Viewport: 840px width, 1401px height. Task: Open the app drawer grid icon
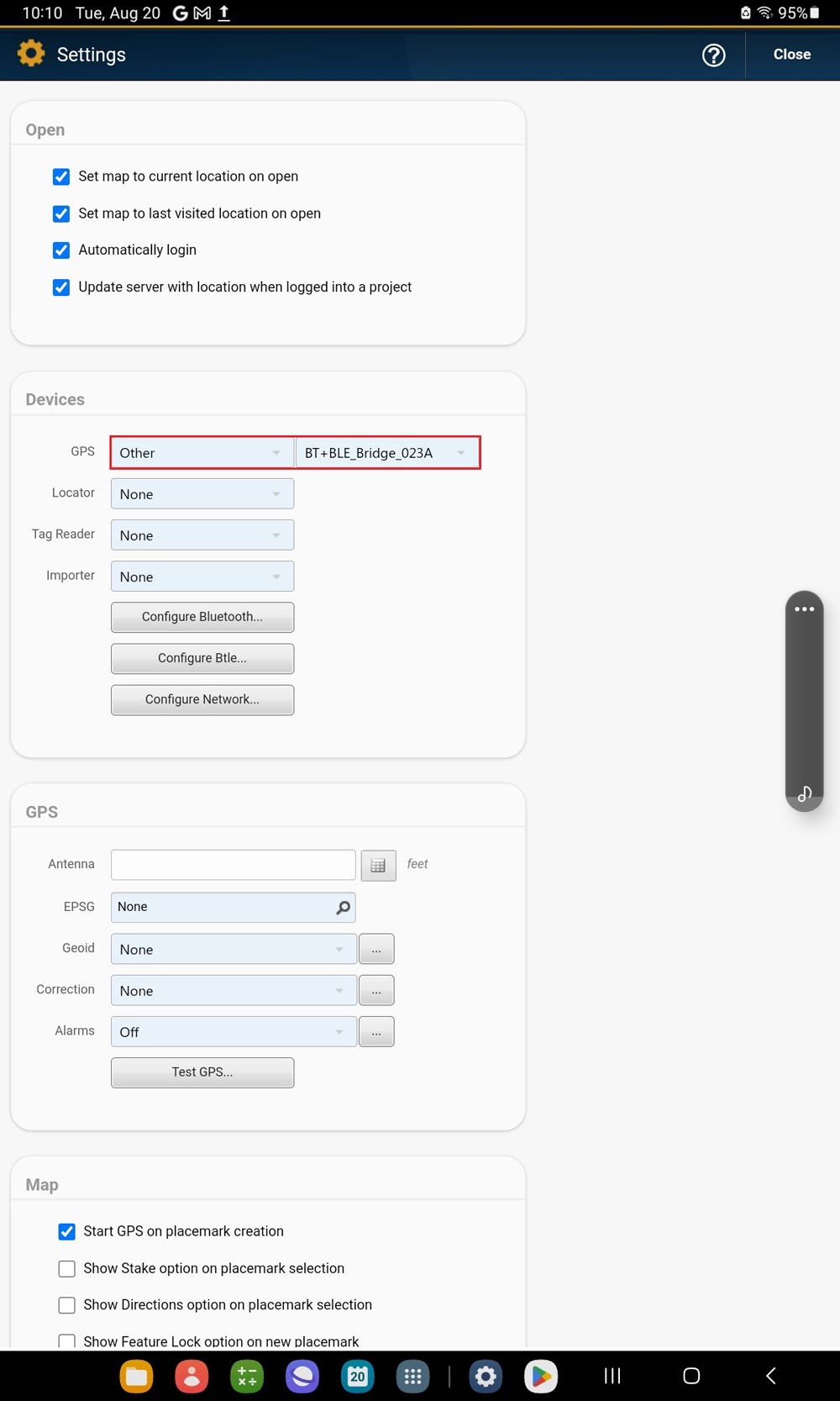click(412, 1376)
